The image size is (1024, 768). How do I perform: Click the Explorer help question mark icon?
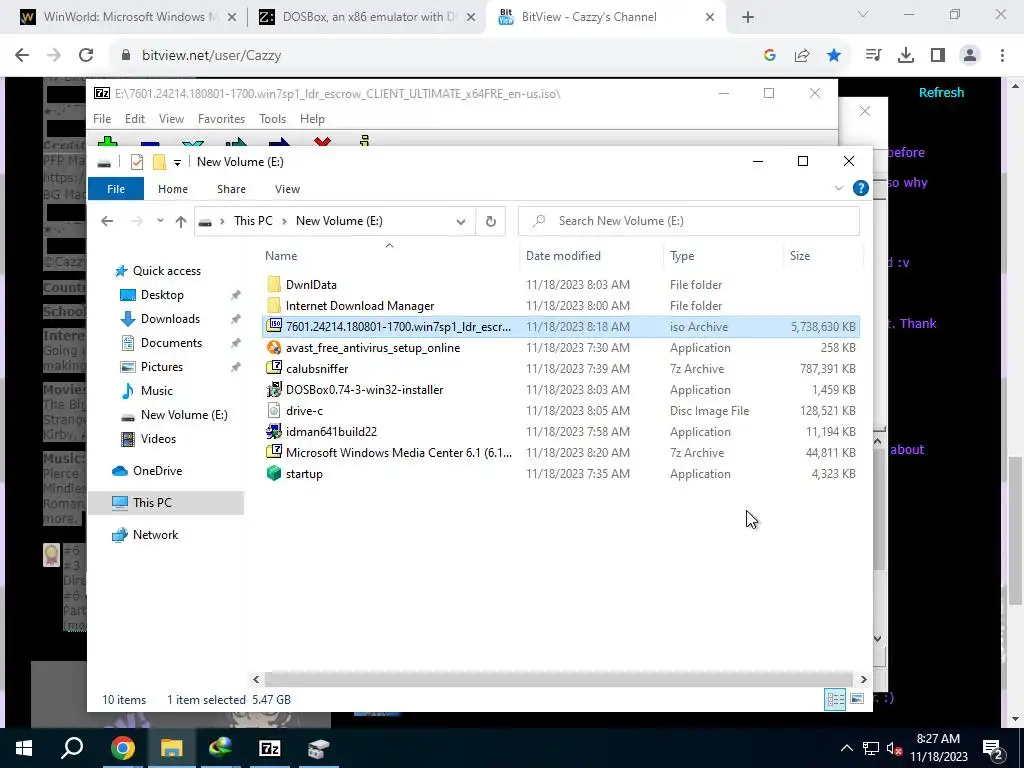[861, 189]
